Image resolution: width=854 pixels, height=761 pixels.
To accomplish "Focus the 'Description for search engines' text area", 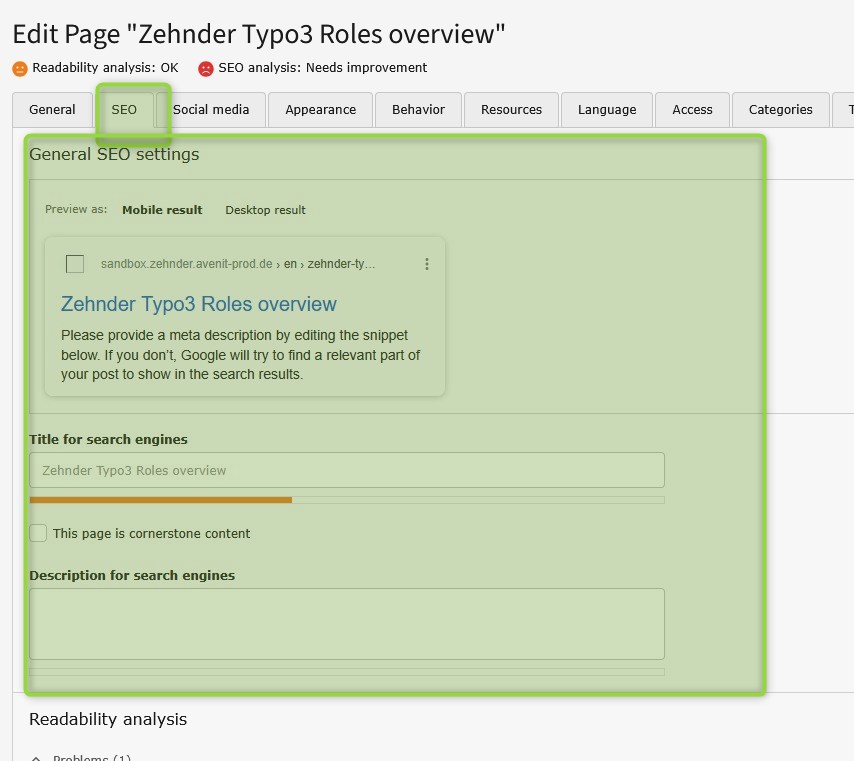I will click(347, 624).
